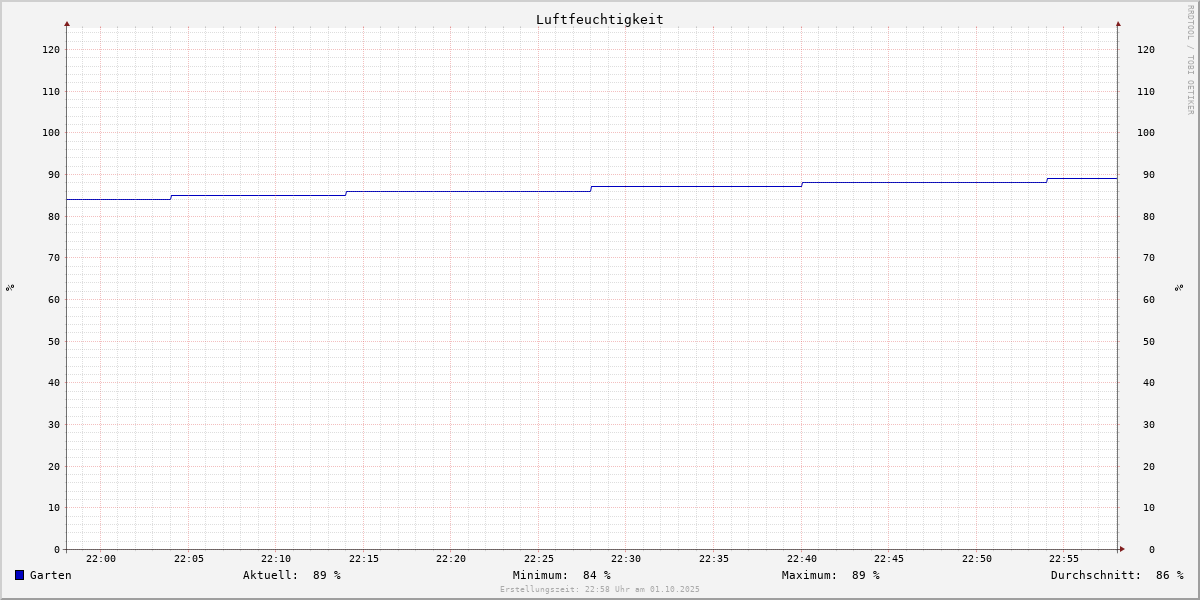Screen dimensions: 1200x600
Task: Click the 120 label on left axis
Action: [51, 49]
